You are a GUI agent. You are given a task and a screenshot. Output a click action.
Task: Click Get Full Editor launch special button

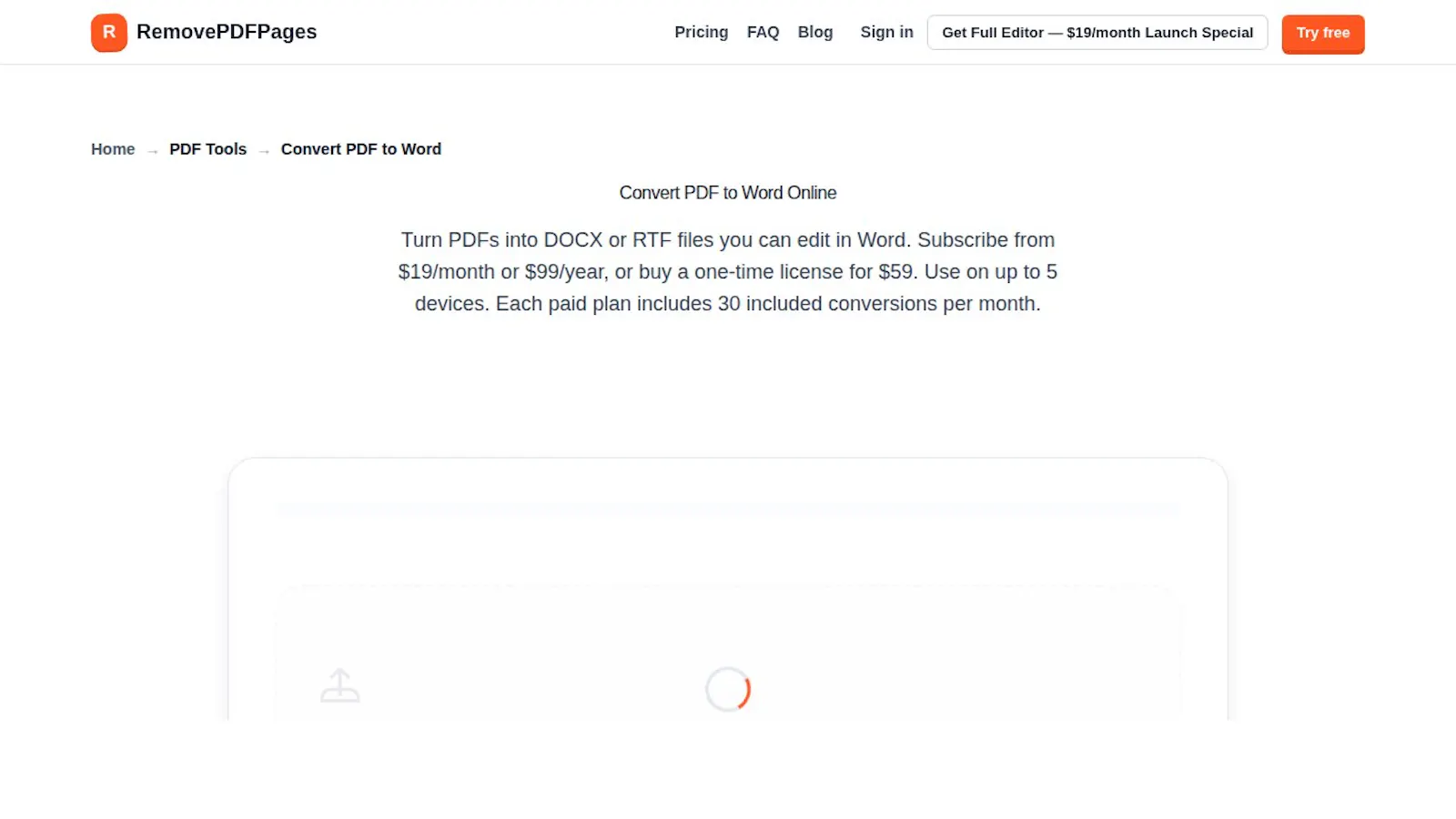1097,33
